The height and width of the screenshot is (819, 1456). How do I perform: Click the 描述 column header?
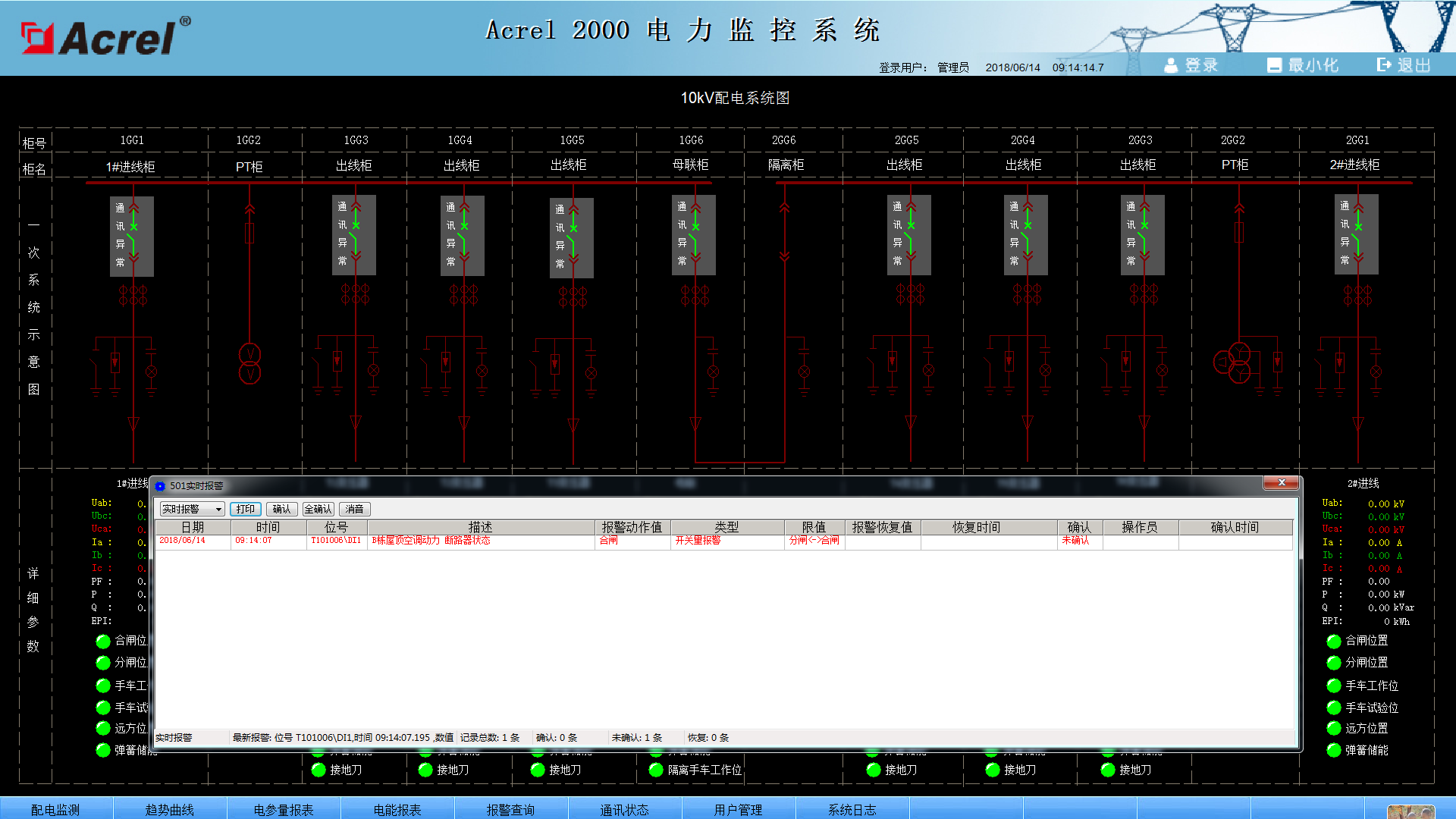(481, 527)
